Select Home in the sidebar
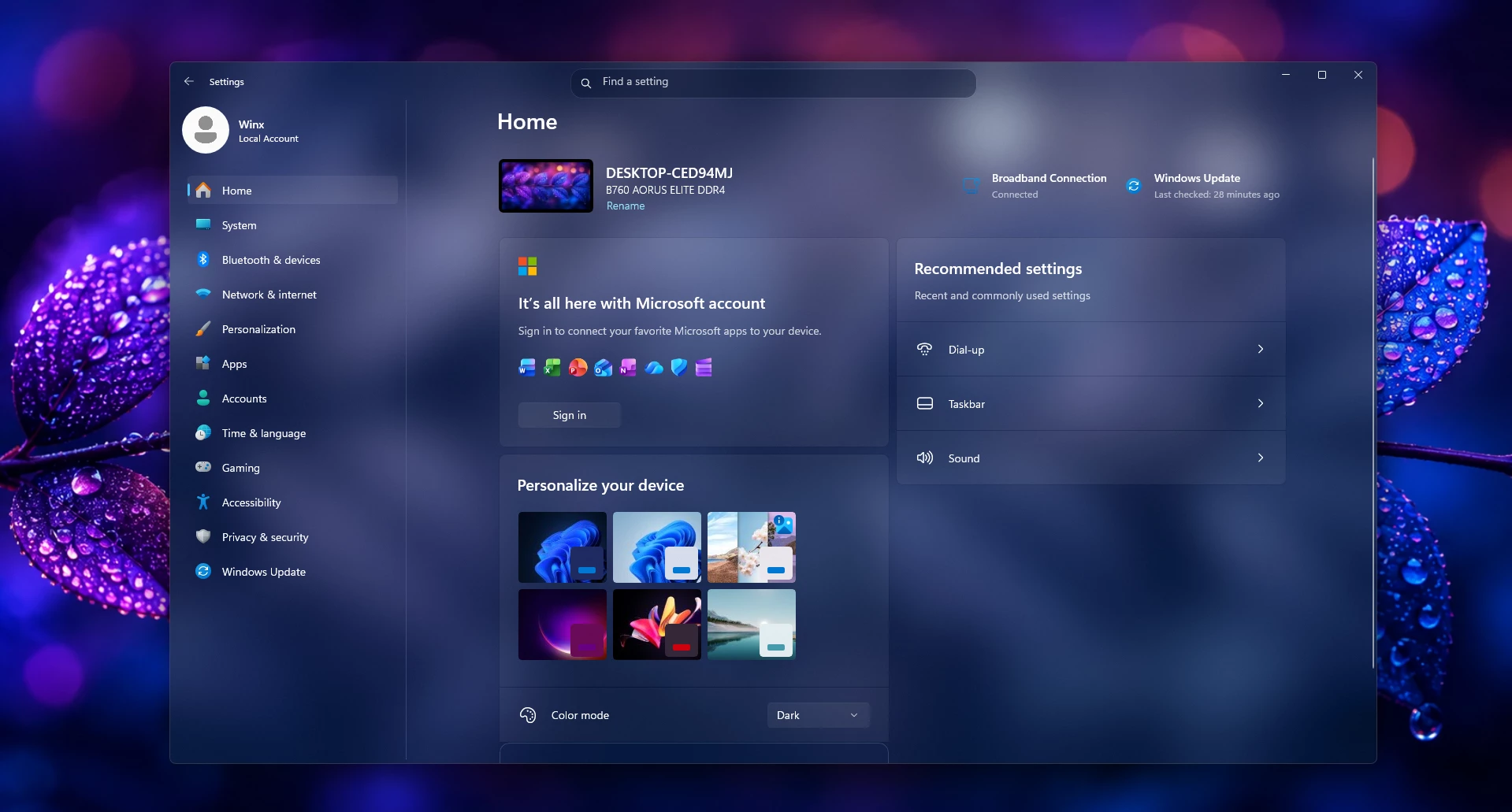The width and height of the screenshot is (1512, 812). [292, 191]
